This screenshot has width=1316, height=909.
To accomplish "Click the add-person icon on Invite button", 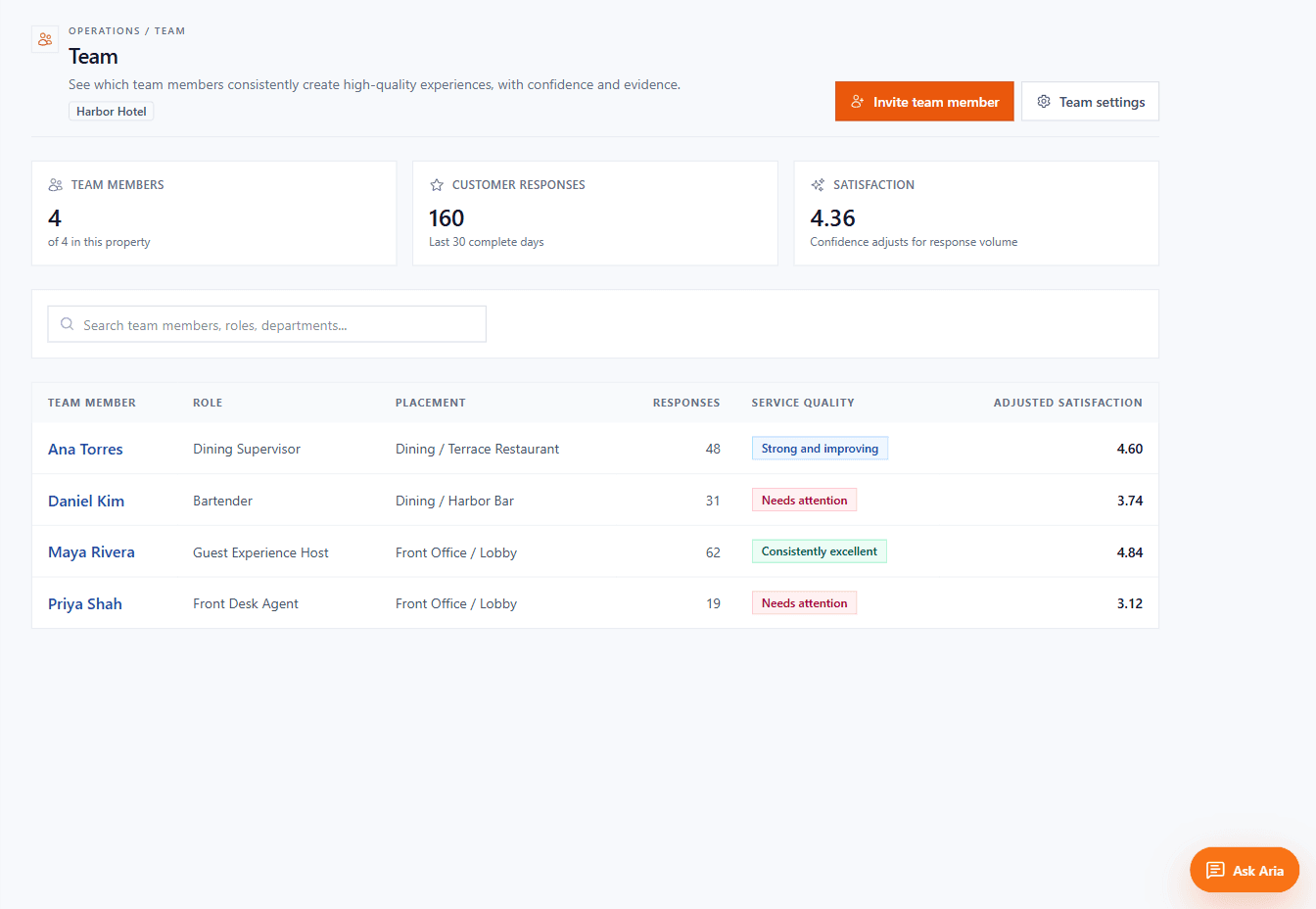I will (x=858, y=102).
